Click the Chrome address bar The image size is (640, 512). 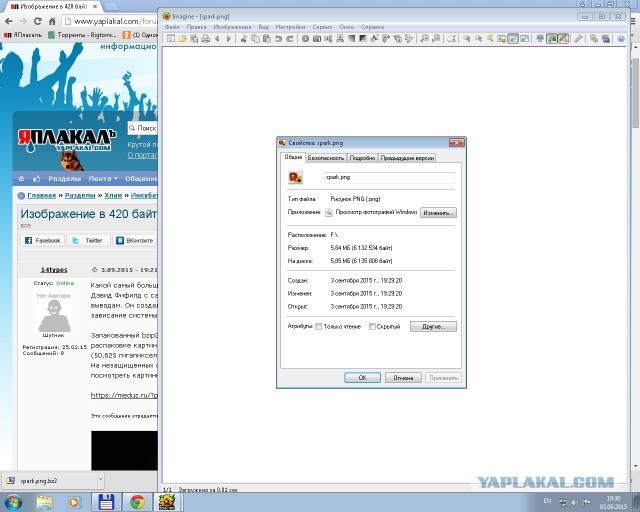110,21
